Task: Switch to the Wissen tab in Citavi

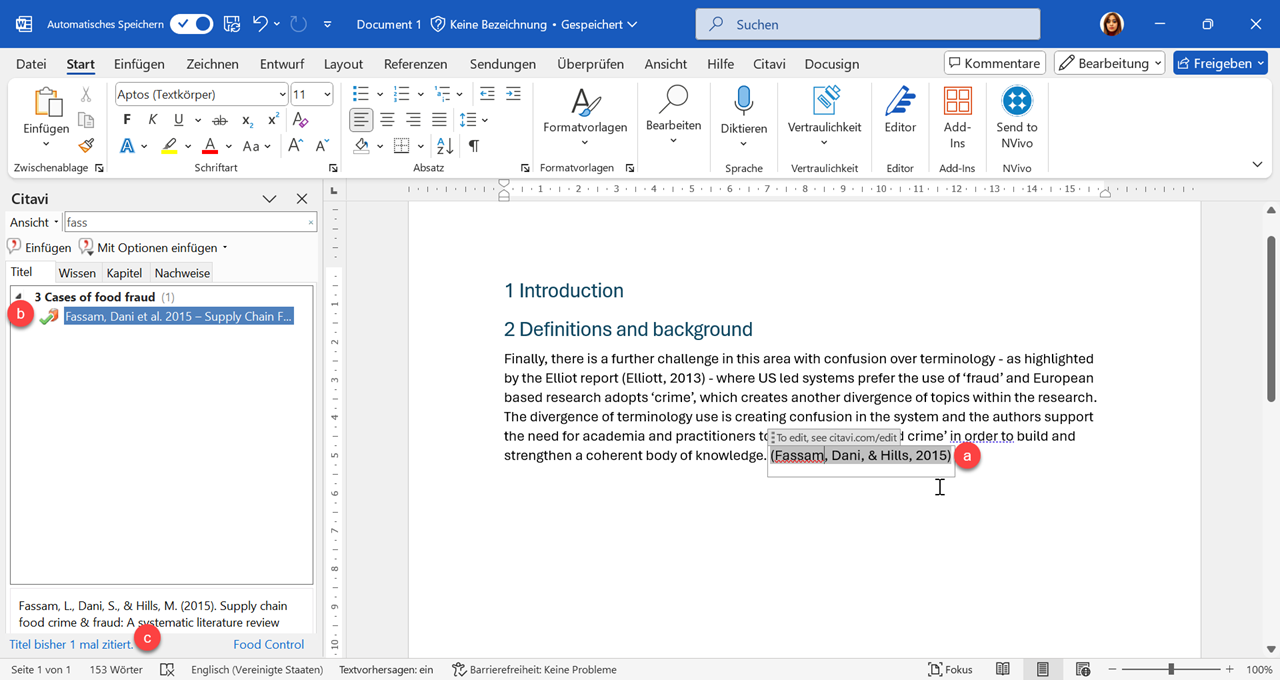Action: pos(77,273)
